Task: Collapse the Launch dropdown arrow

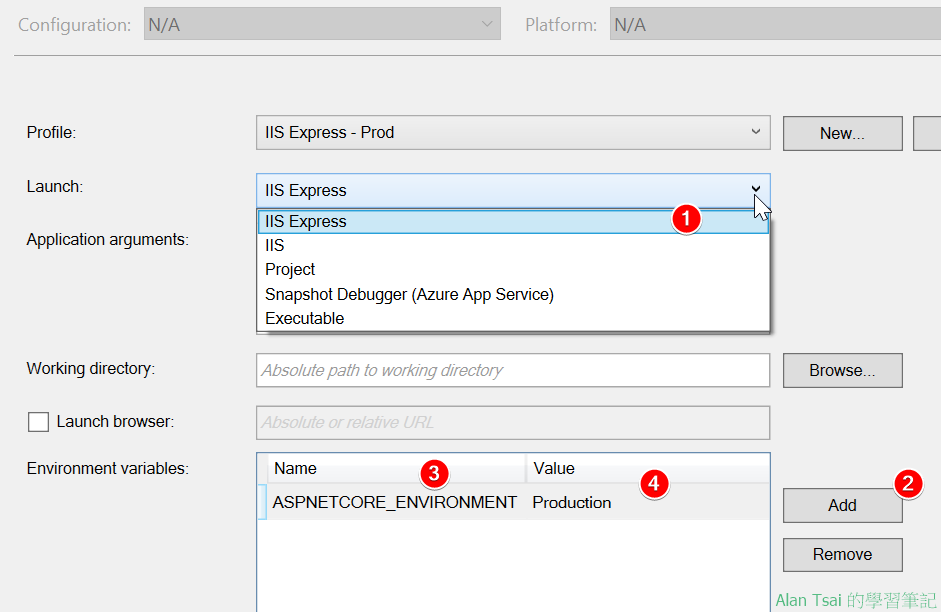Action: point(756,190)
